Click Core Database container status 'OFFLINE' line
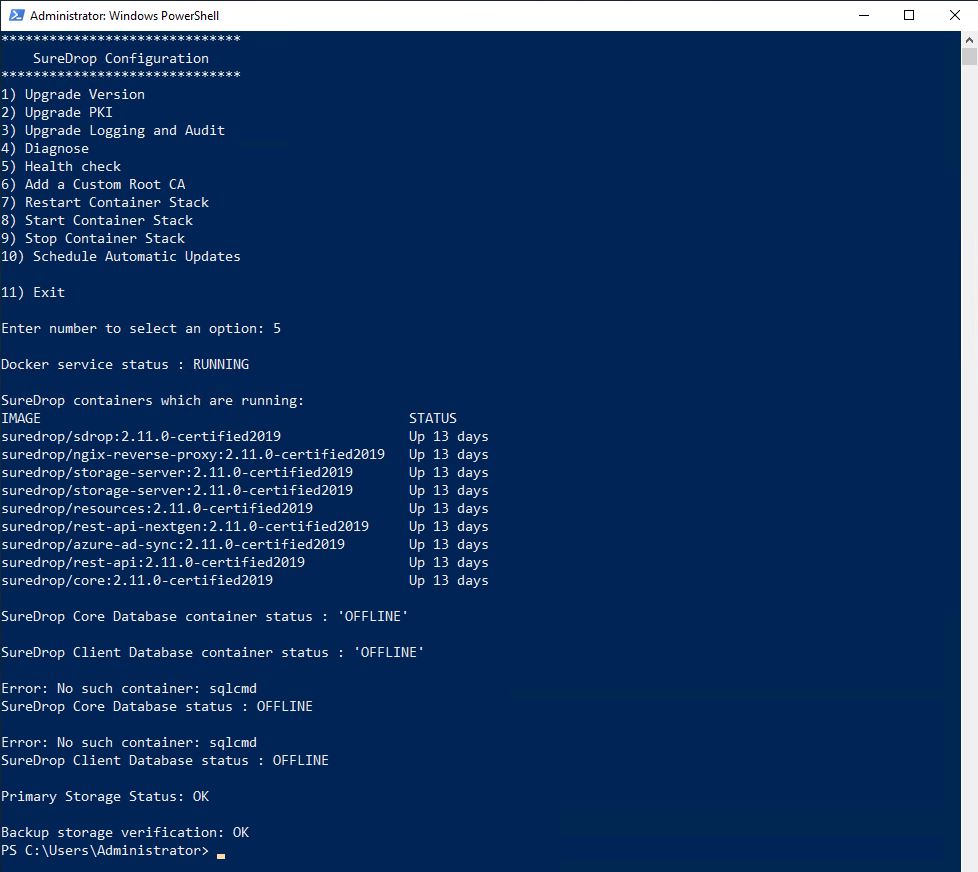The height and width of the screenshot is (872, 978). [x=205, y=617]
